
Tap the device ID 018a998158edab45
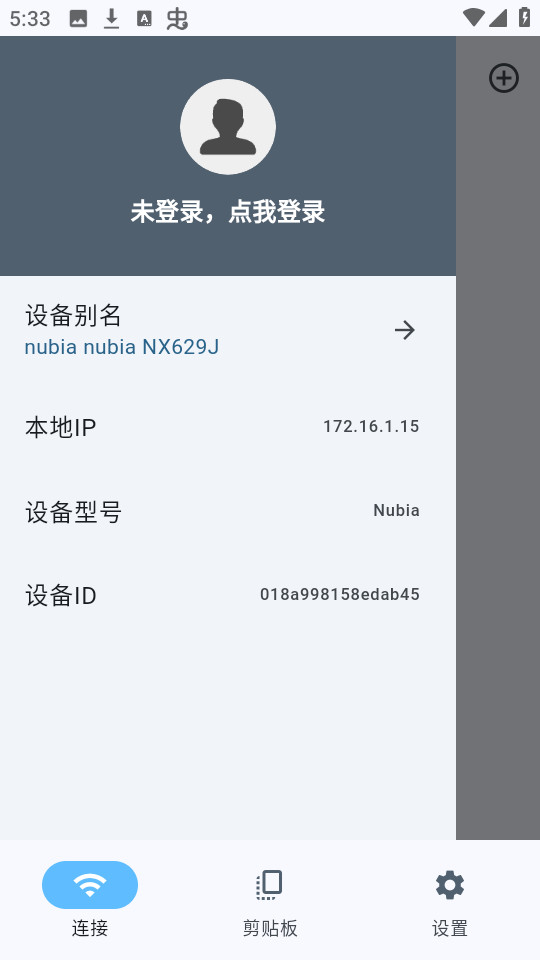coord(340,594)
